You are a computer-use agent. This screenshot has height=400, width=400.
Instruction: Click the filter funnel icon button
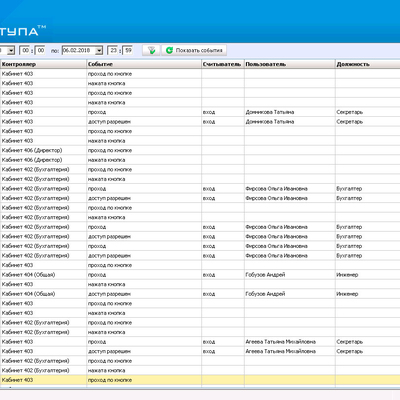pos(151,50)
